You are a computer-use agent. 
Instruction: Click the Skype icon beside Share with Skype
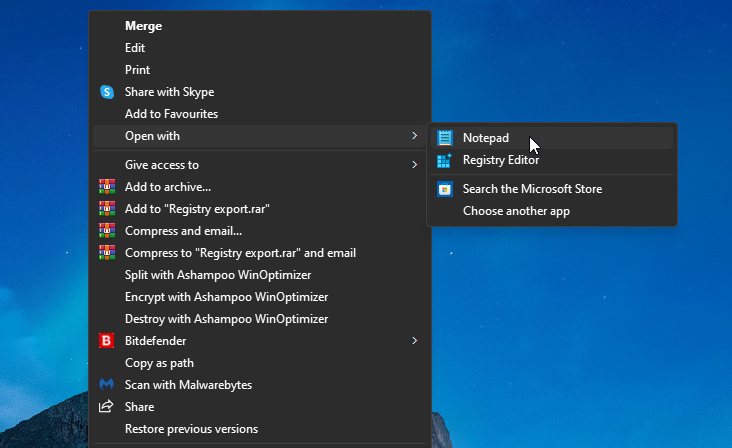click(x=107, y=92)
